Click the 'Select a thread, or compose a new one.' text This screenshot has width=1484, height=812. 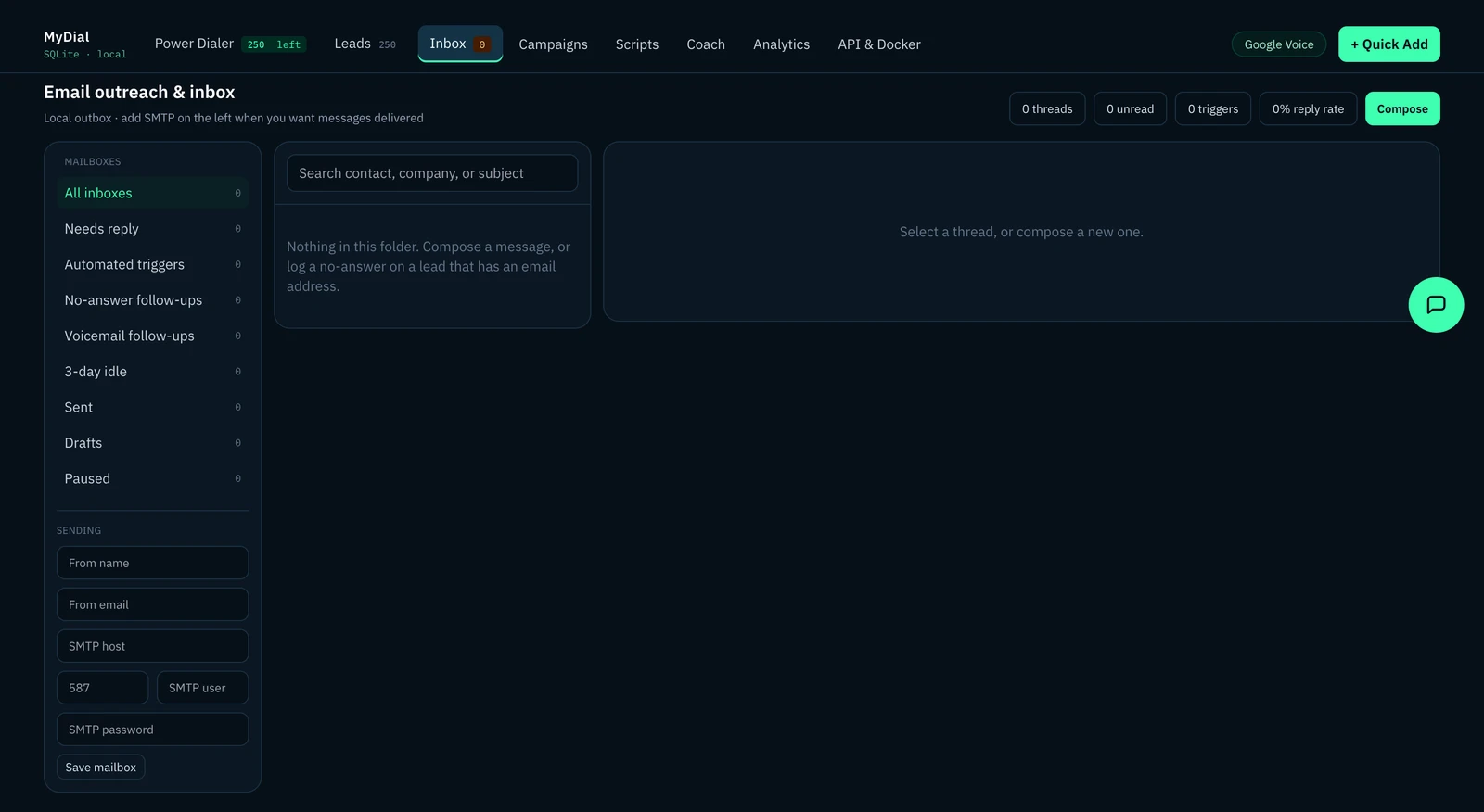click(1021, 232)
